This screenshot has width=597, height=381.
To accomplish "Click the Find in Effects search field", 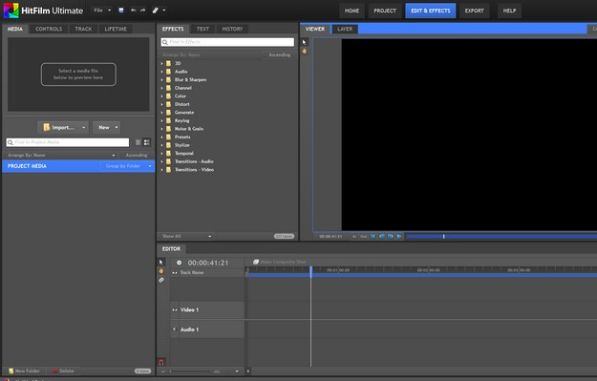I will tap(227, 42).
